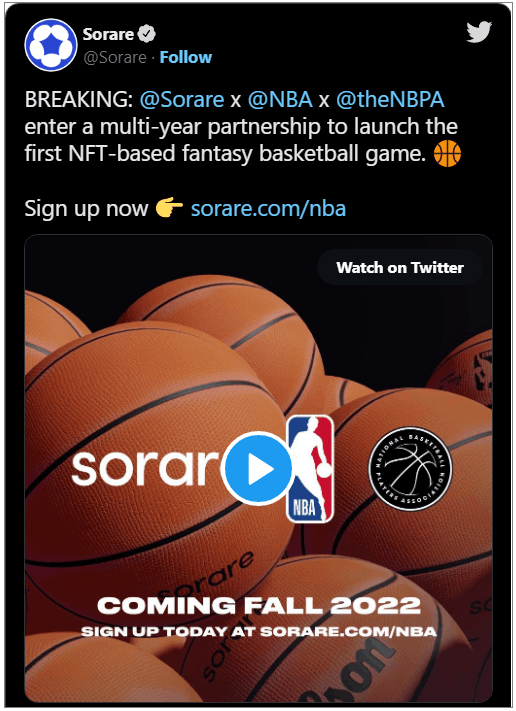This screenshot has width=516, height=711.
Task: Click the Watch on Twitter button
Action: [x=399, y=268]
